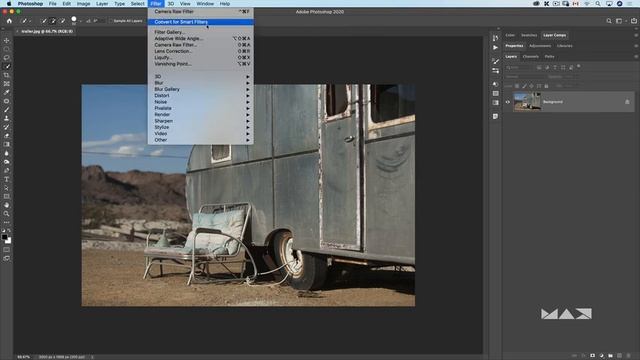This screenshot has height=360, width=640.
Task: Enable the Sample All Layers checkbox
Action: [111, 21]
